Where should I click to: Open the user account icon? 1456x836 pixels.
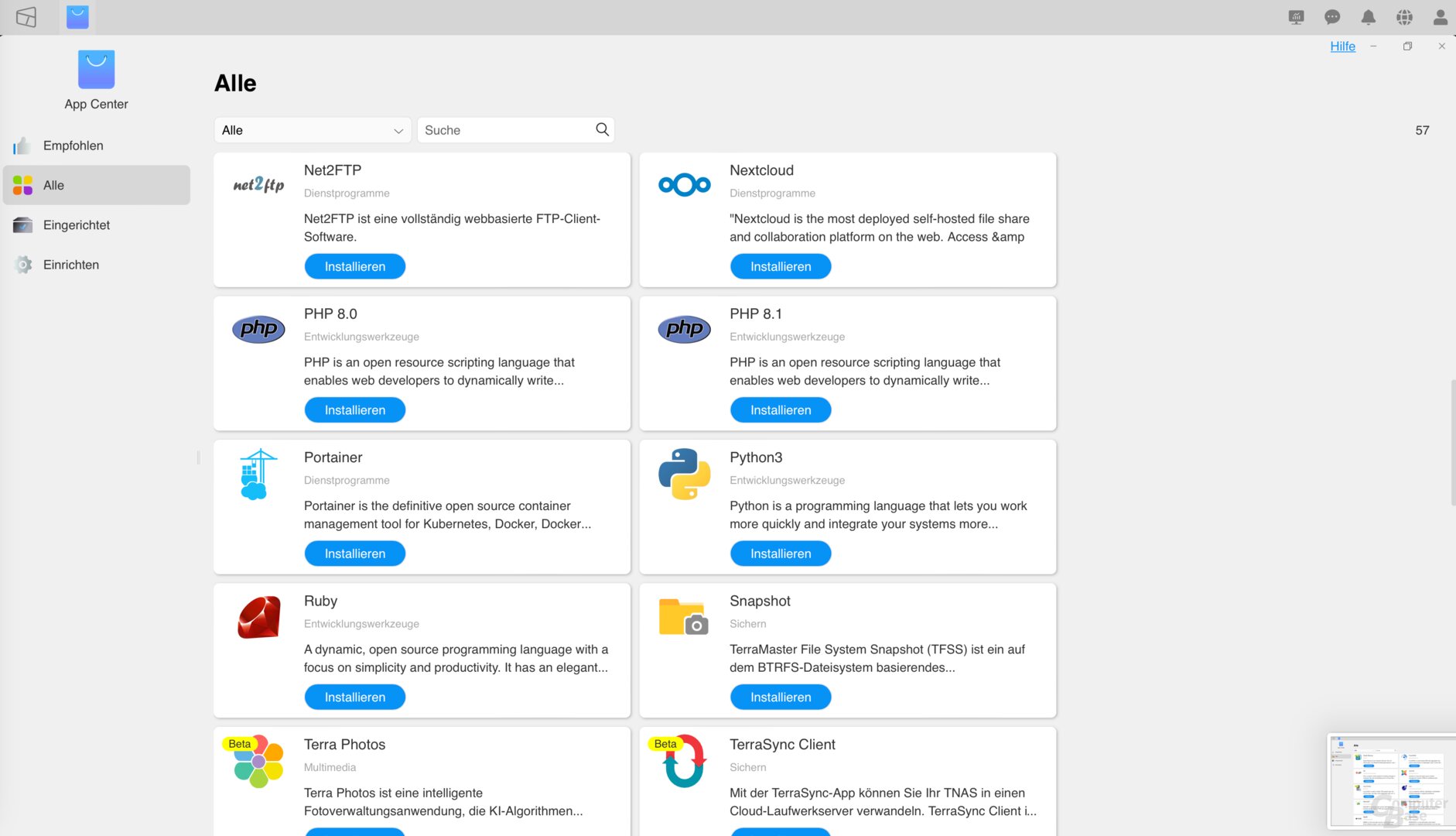(x=1440, y=17)
